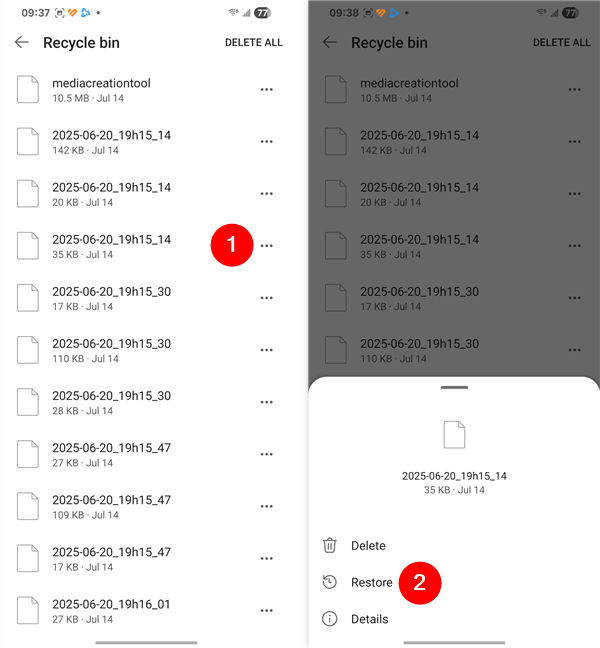Screen dimensions: 600x648
Task: Open three-dot menu for 109 KB file
Action: pyautogui.click(x=267, y=506)
